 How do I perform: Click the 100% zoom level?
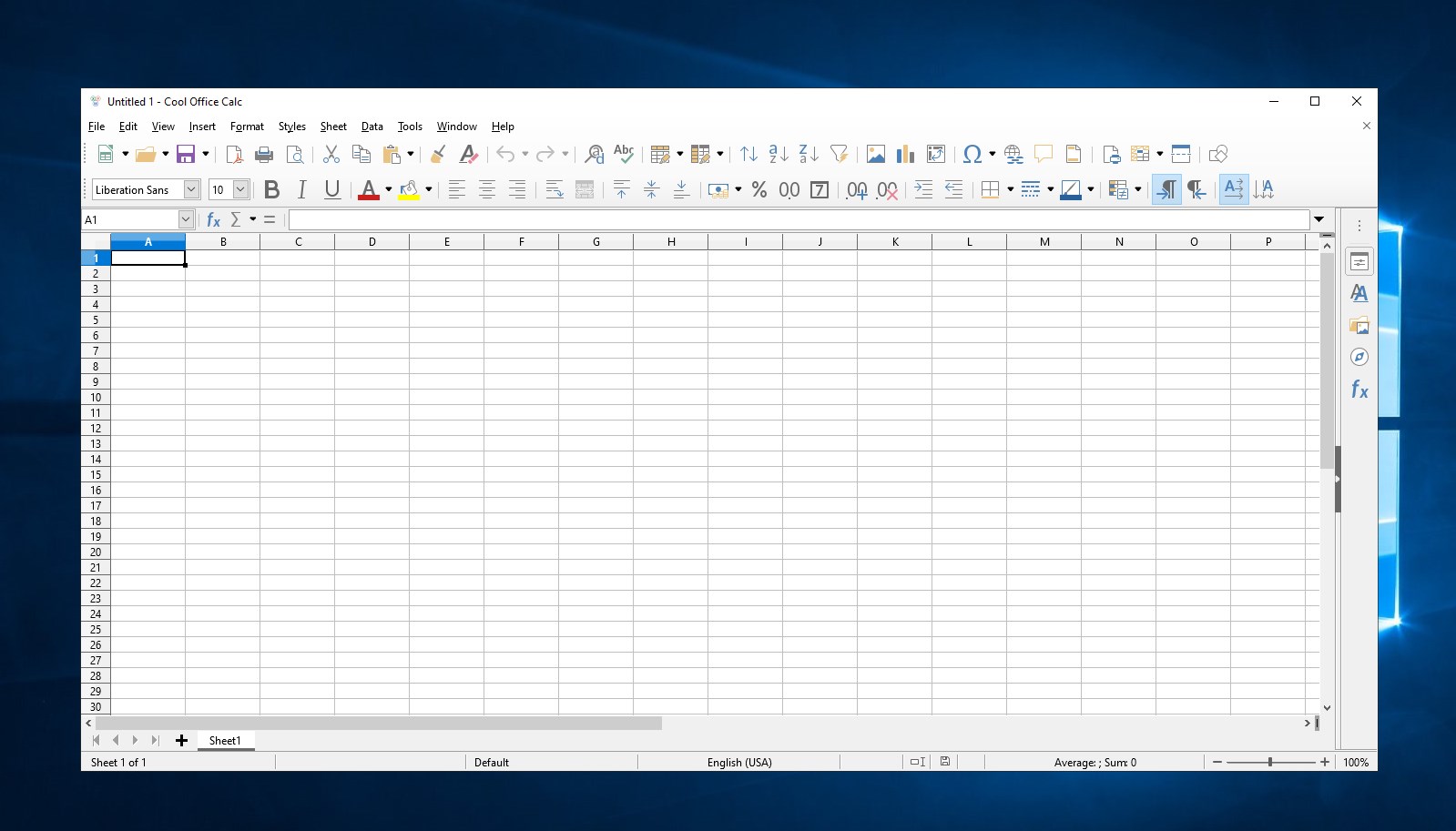point(1356,763)
